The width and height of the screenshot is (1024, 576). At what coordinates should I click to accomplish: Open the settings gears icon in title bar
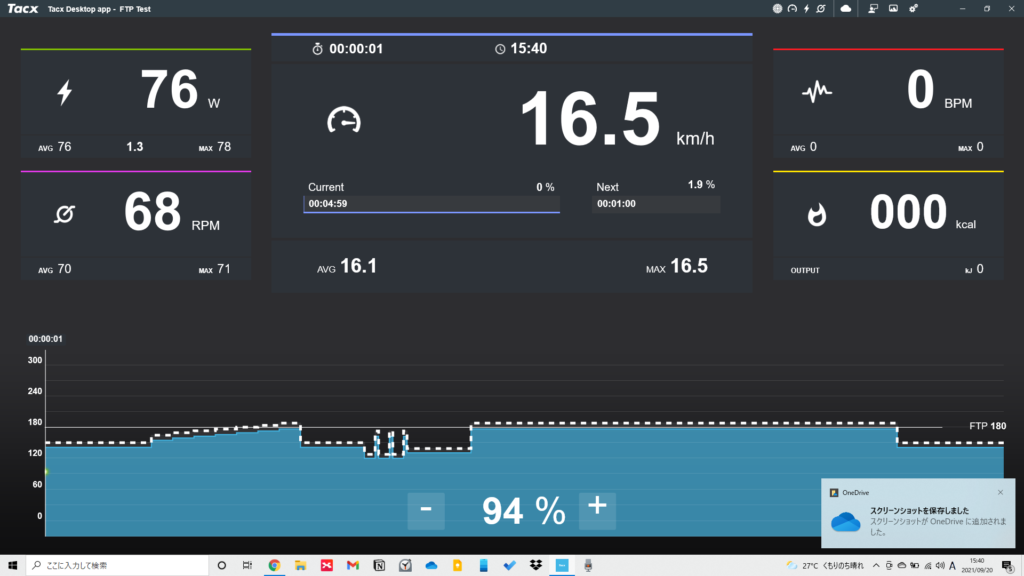pyautogui.click(x=913, y=8)
